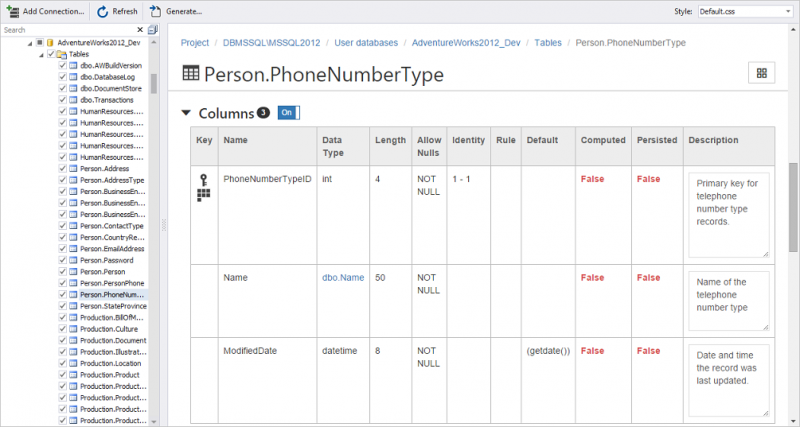Click the AdventureWorks2012_Dev database icon
This screenshot has width=800, height=427.
click(x=51, y=42)
